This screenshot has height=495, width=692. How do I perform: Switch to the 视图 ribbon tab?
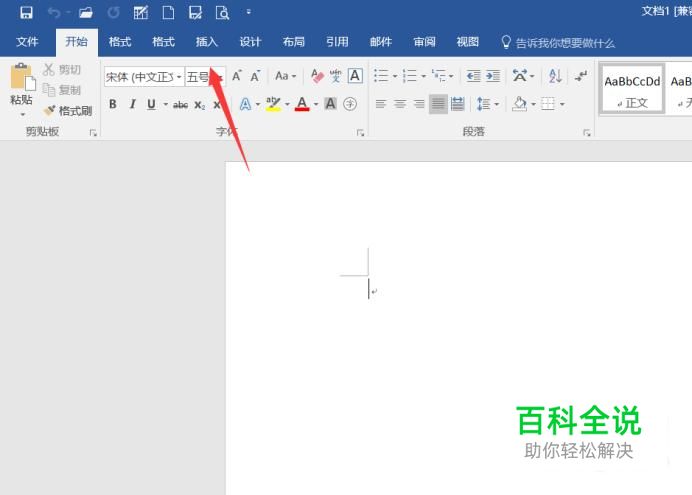tap(467, 42)
